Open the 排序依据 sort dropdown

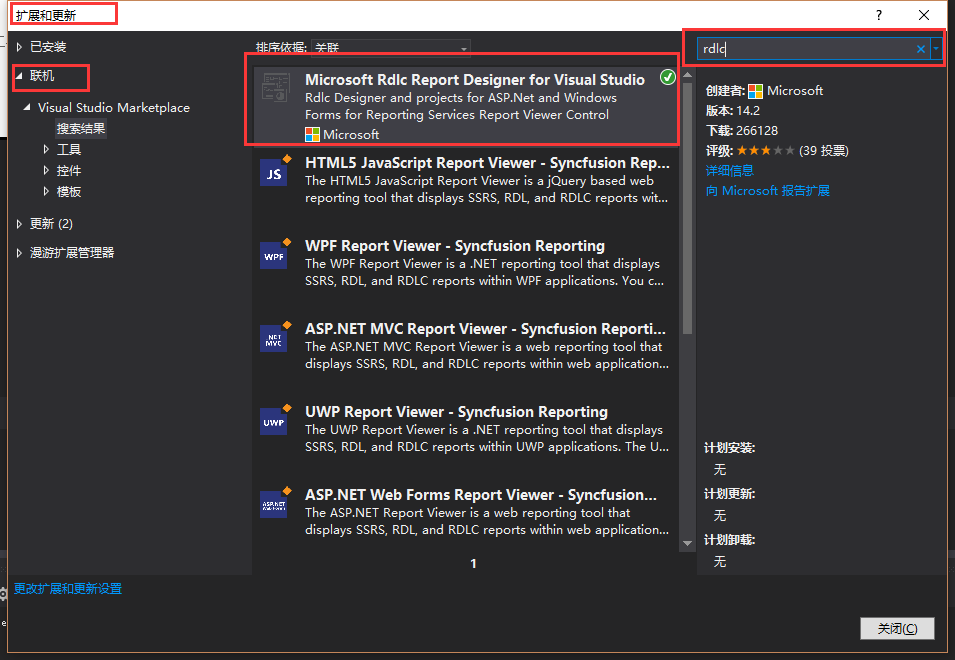(x=390, y=48)
